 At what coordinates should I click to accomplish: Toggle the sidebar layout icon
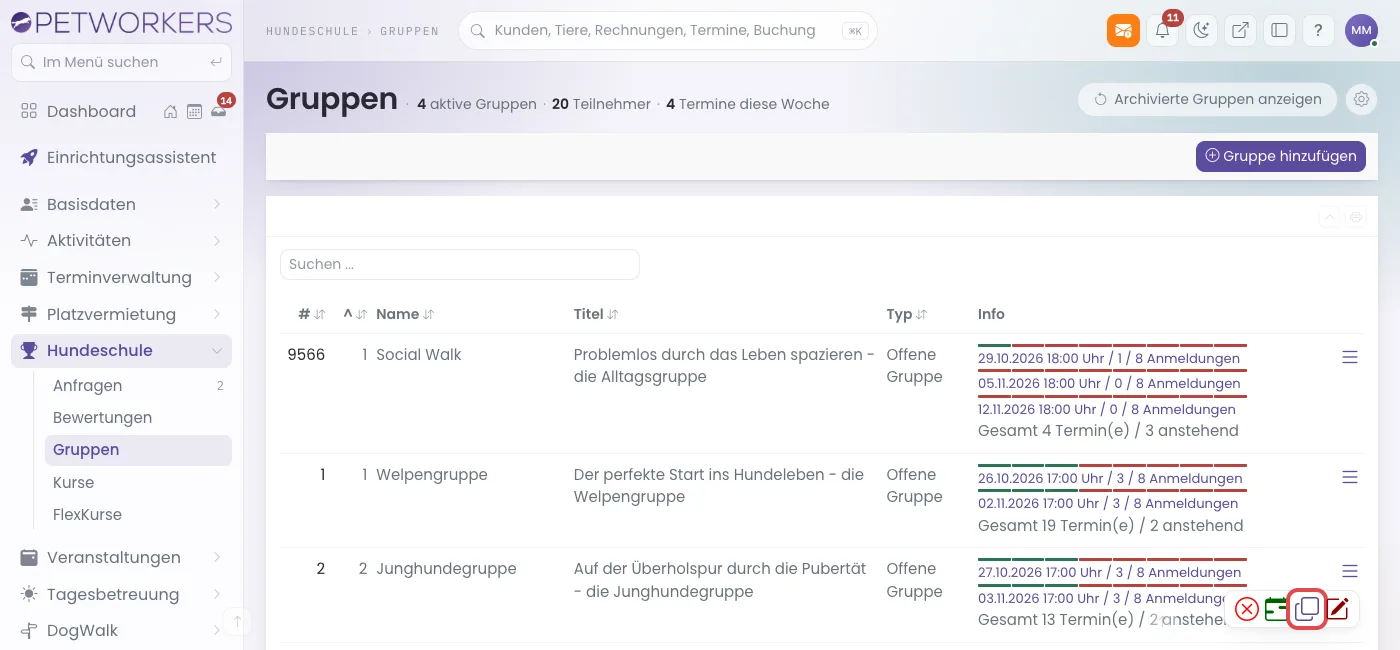click(x=1279, y=30)
